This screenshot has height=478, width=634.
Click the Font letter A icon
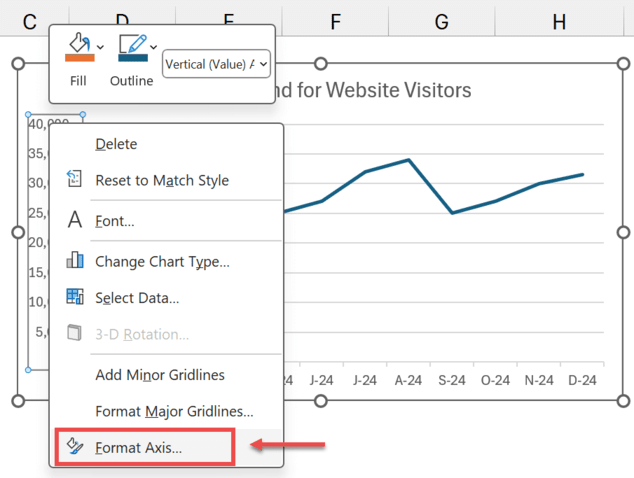[x=75, y=220]
